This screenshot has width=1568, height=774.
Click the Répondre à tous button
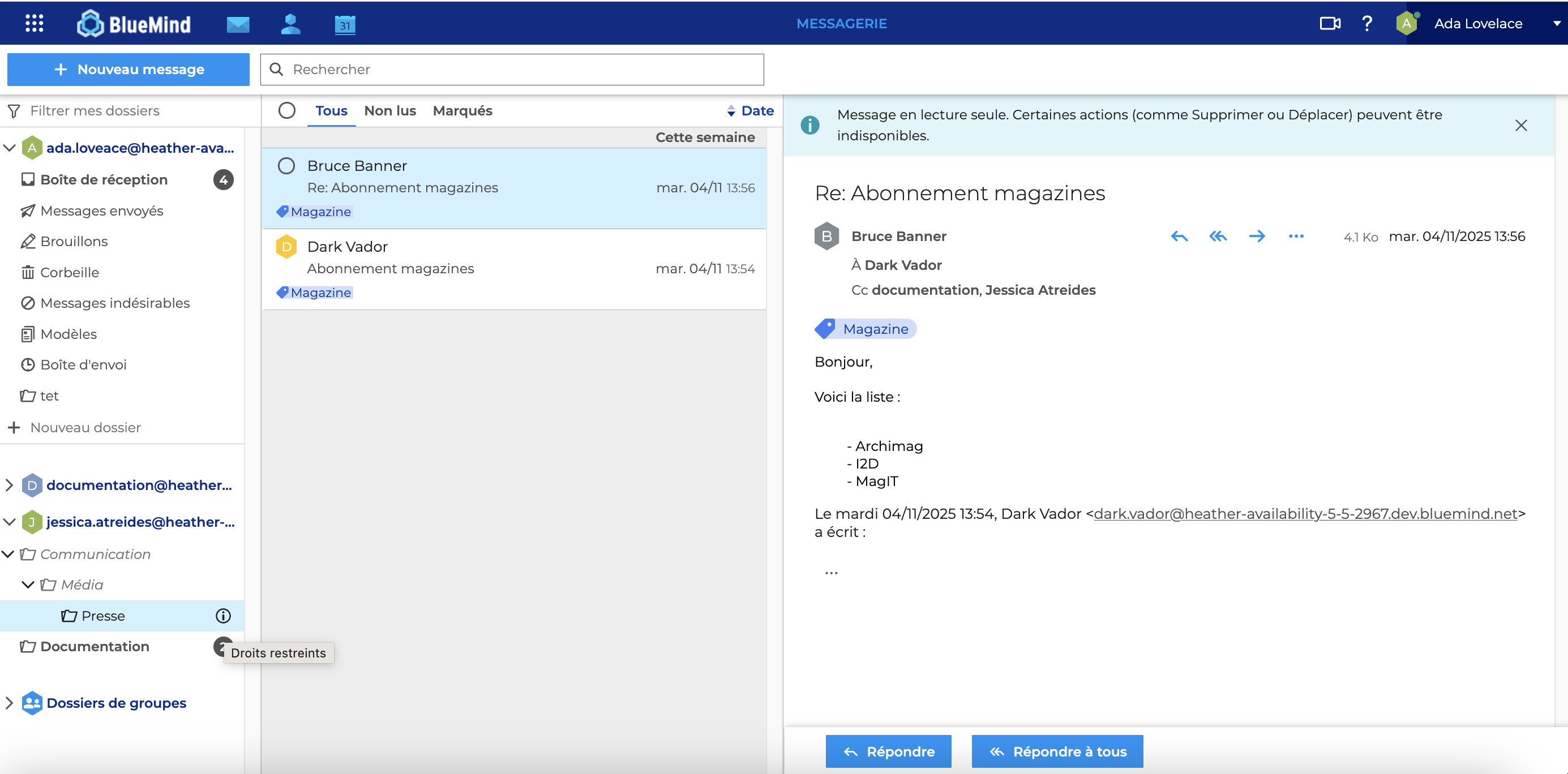click(1057, 751)
